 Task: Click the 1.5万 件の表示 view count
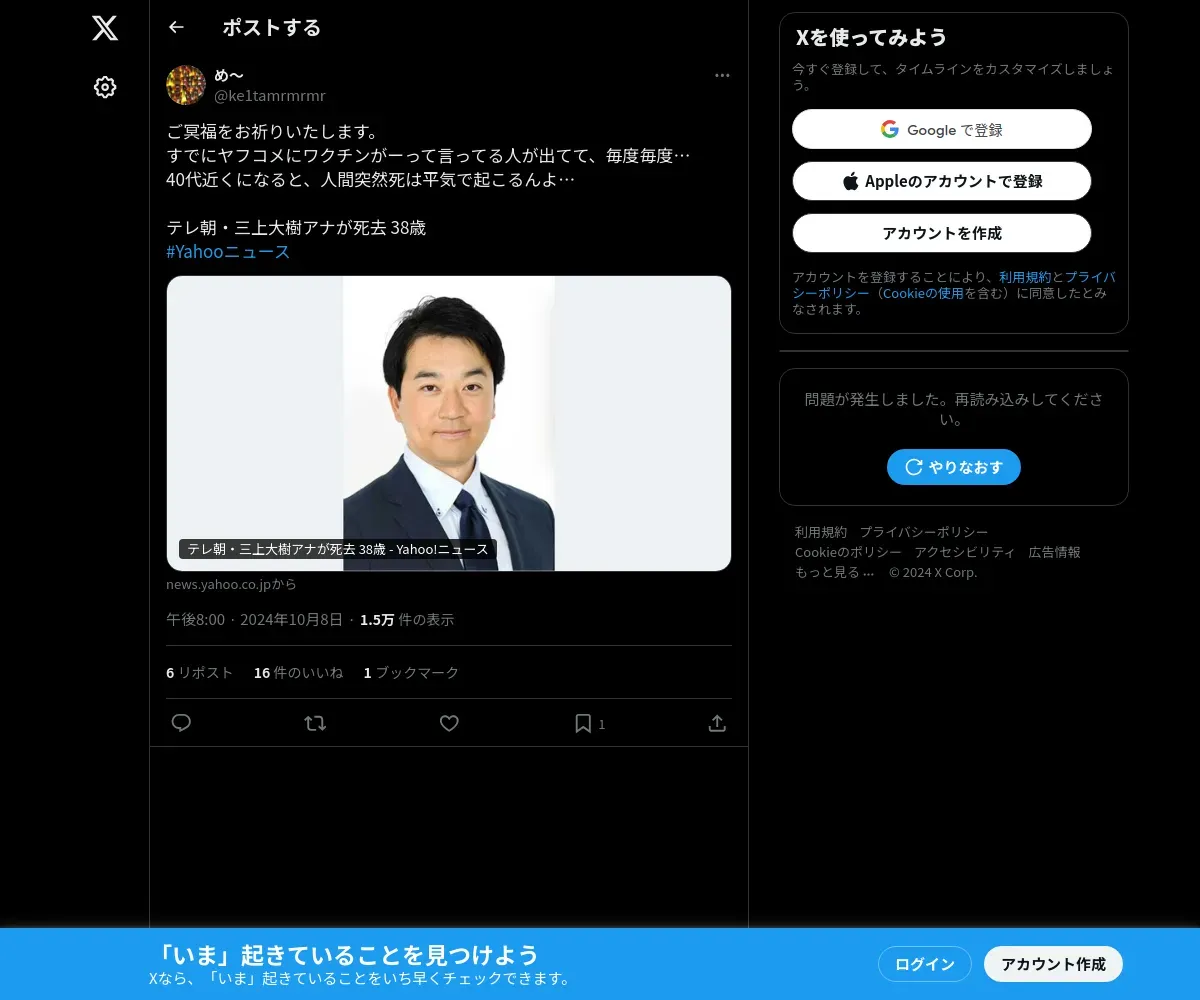pos(407,620)
